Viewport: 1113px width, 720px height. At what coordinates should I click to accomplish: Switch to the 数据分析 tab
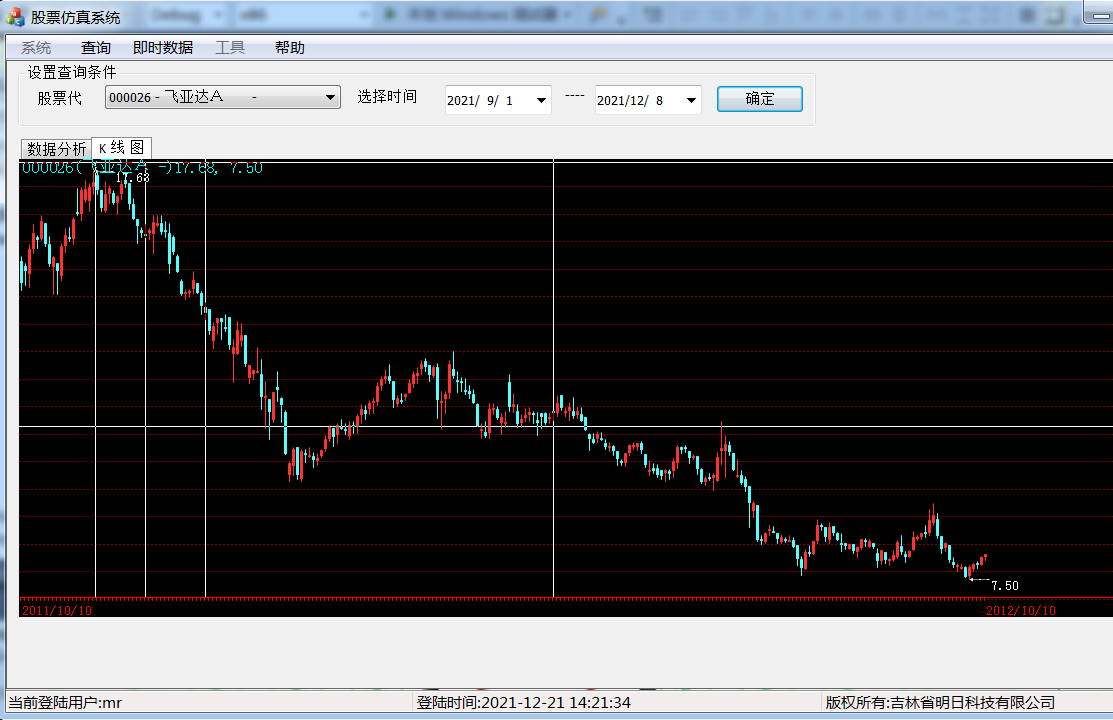click(57, 149)
